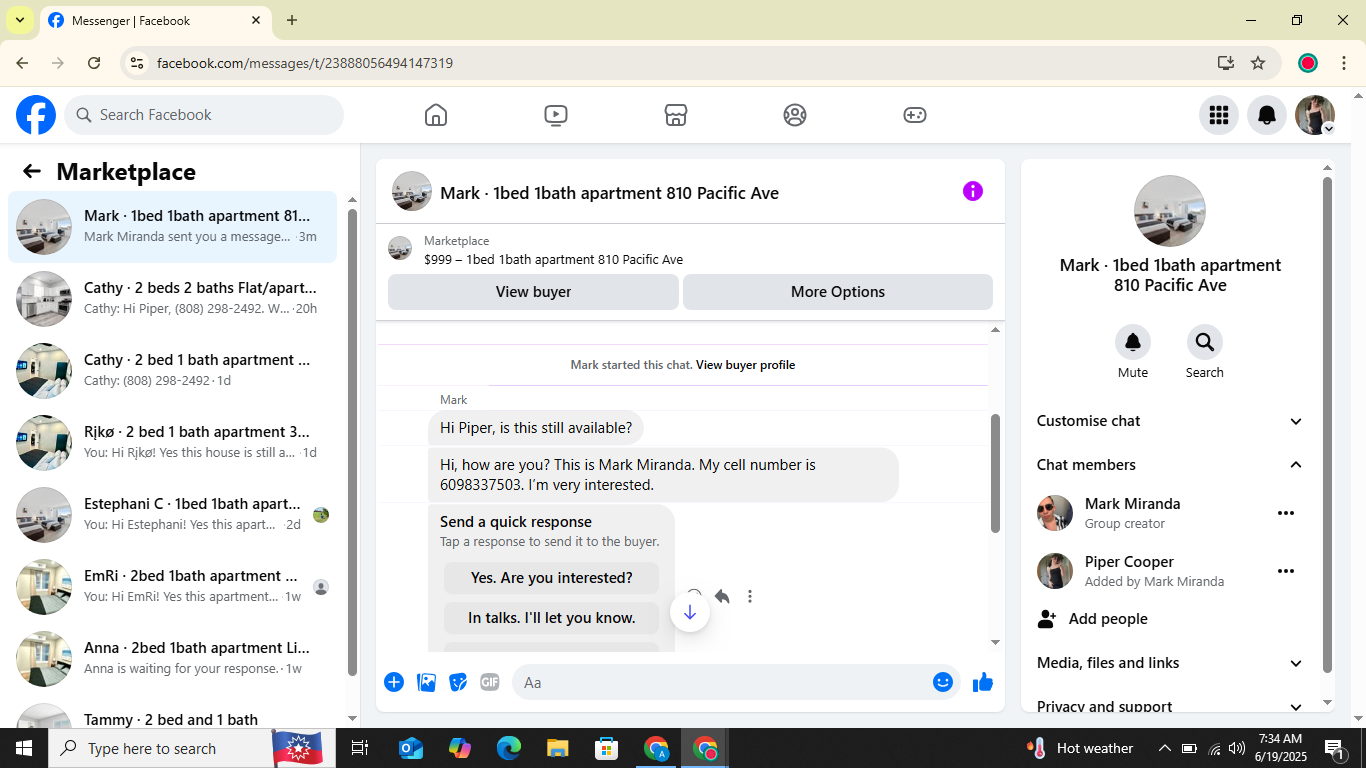Open the account profile menu
1366x768 pixels.
1315,115
